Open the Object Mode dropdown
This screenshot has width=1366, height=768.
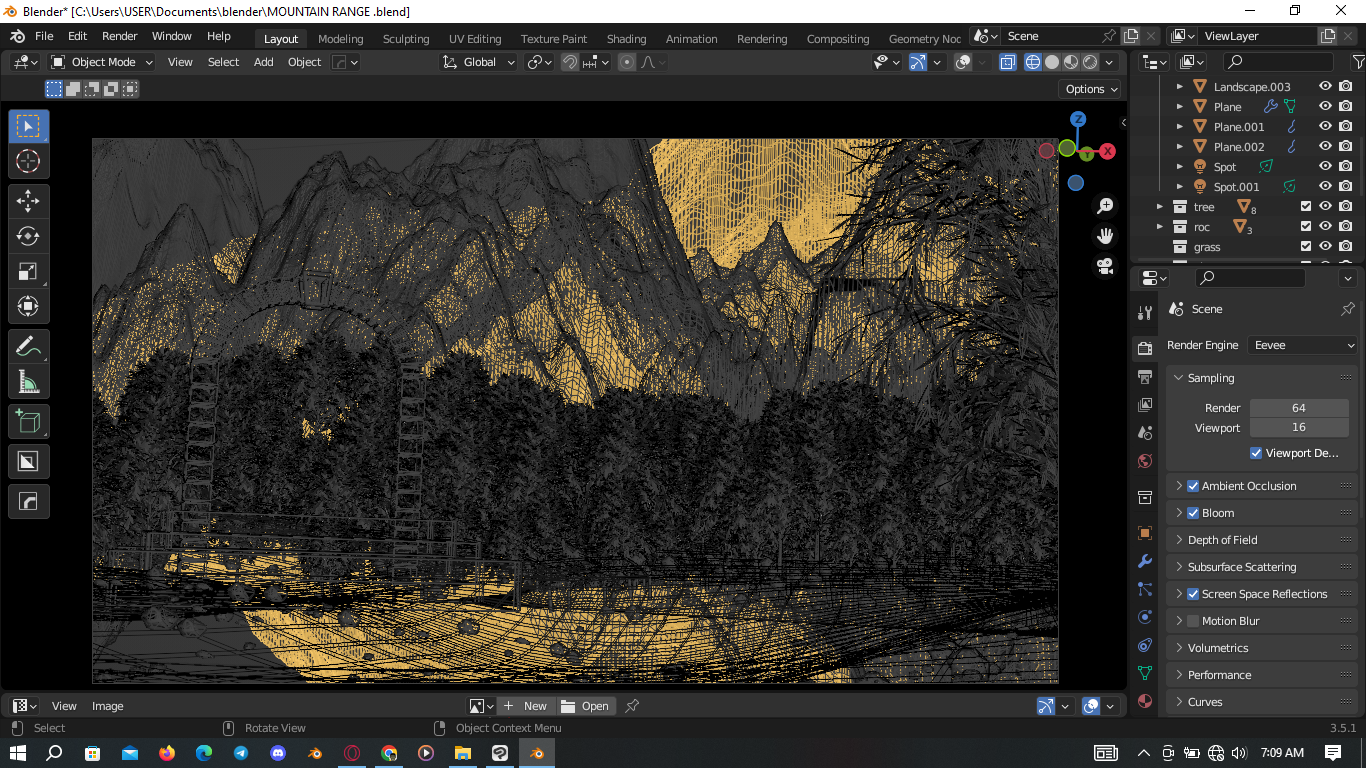(x=102, y=62)
